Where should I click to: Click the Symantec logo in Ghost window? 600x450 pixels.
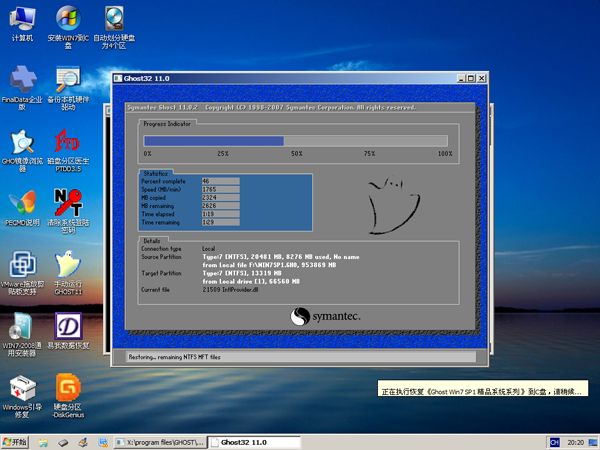click(325, 316)
